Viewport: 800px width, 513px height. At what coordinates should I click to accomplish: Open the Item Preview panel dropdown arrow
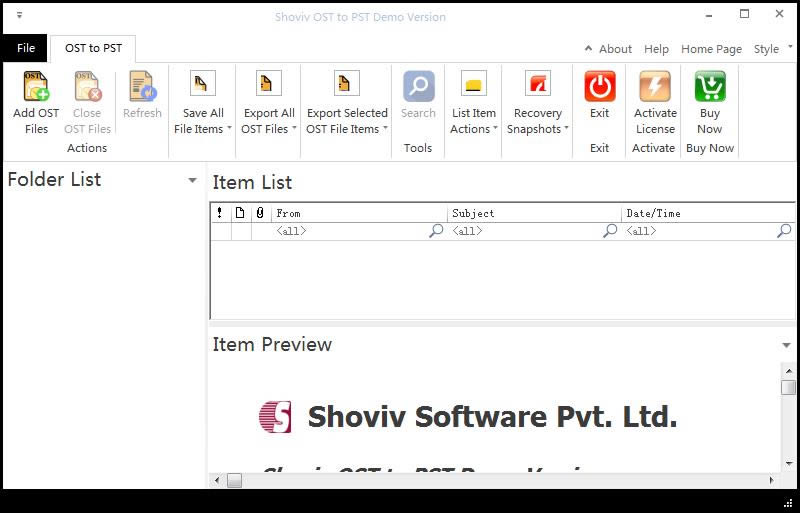[x=786, y=346]
